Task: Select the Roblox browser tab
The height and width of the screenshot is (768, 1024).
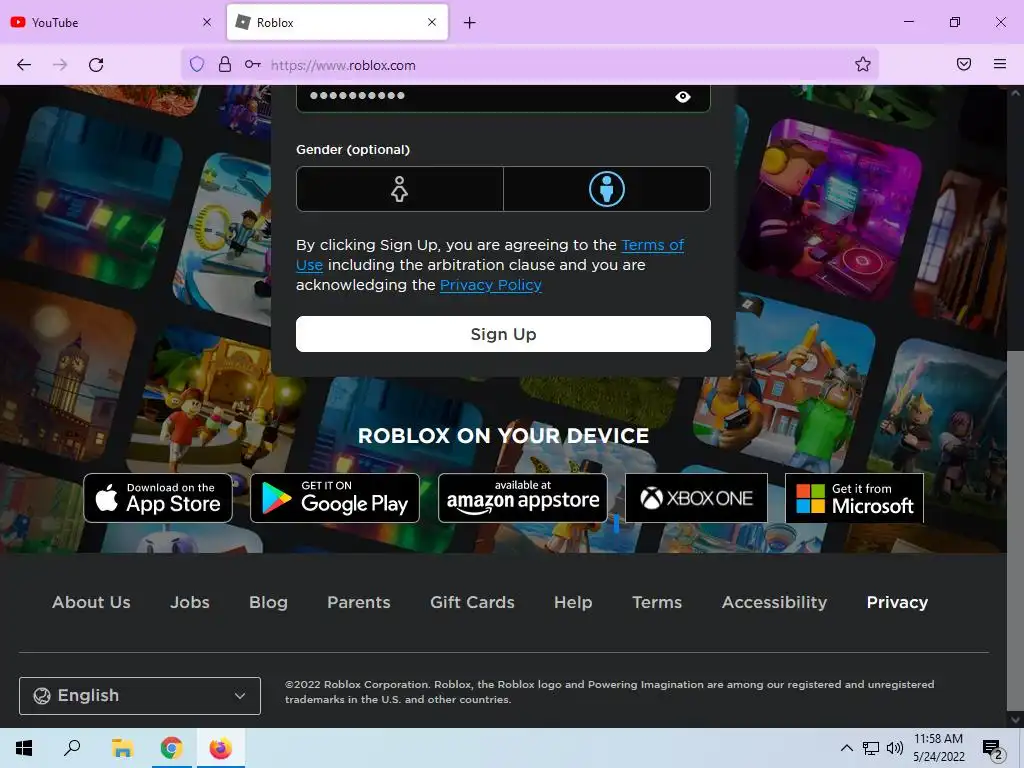Action: click(337, 22)
